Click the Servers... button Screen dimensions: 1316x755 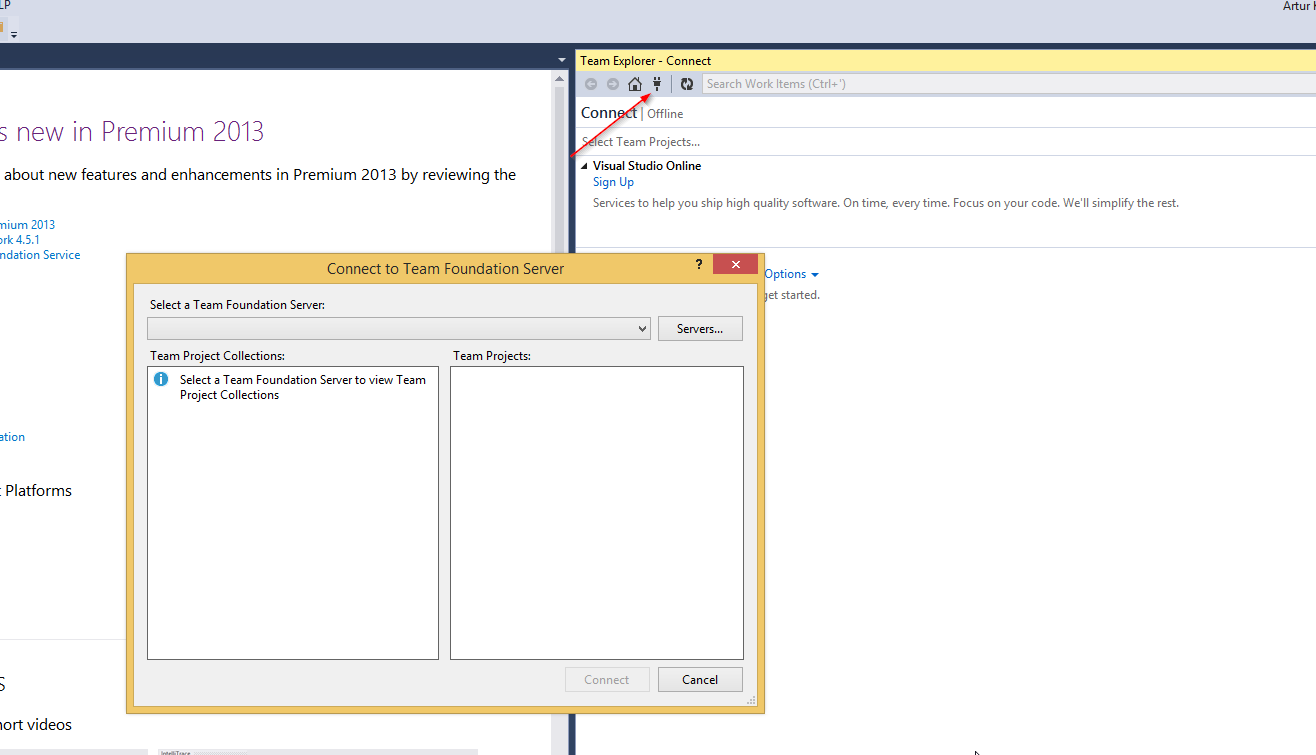tap(700, 329)
